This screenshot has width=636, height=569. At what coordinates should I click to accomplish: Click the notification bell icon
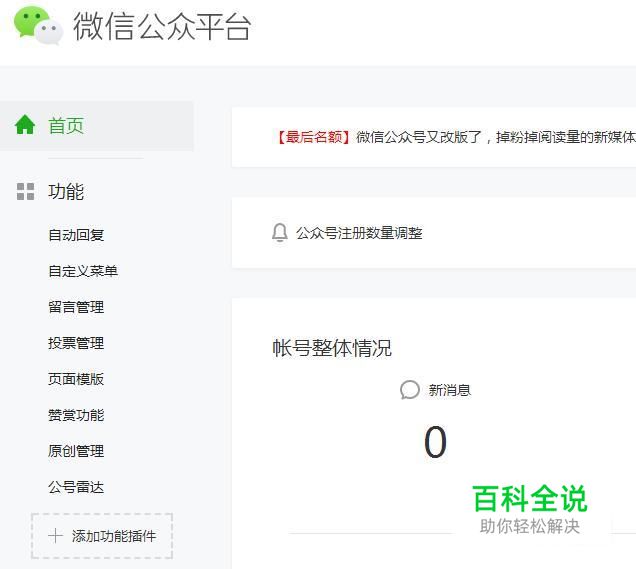[x=279, y=233]
